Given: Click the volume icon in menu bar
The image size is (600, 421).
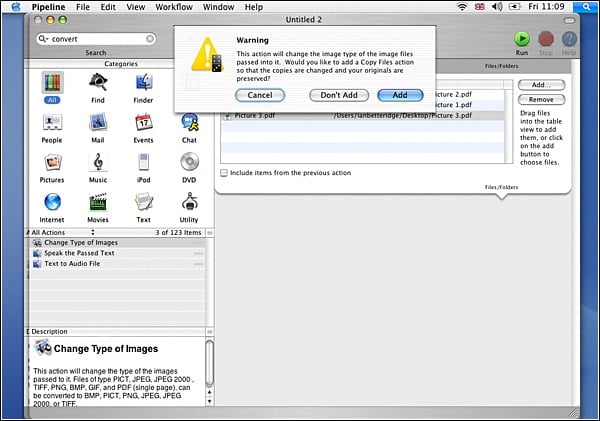Looking at the screenshot, I should 497,7.
